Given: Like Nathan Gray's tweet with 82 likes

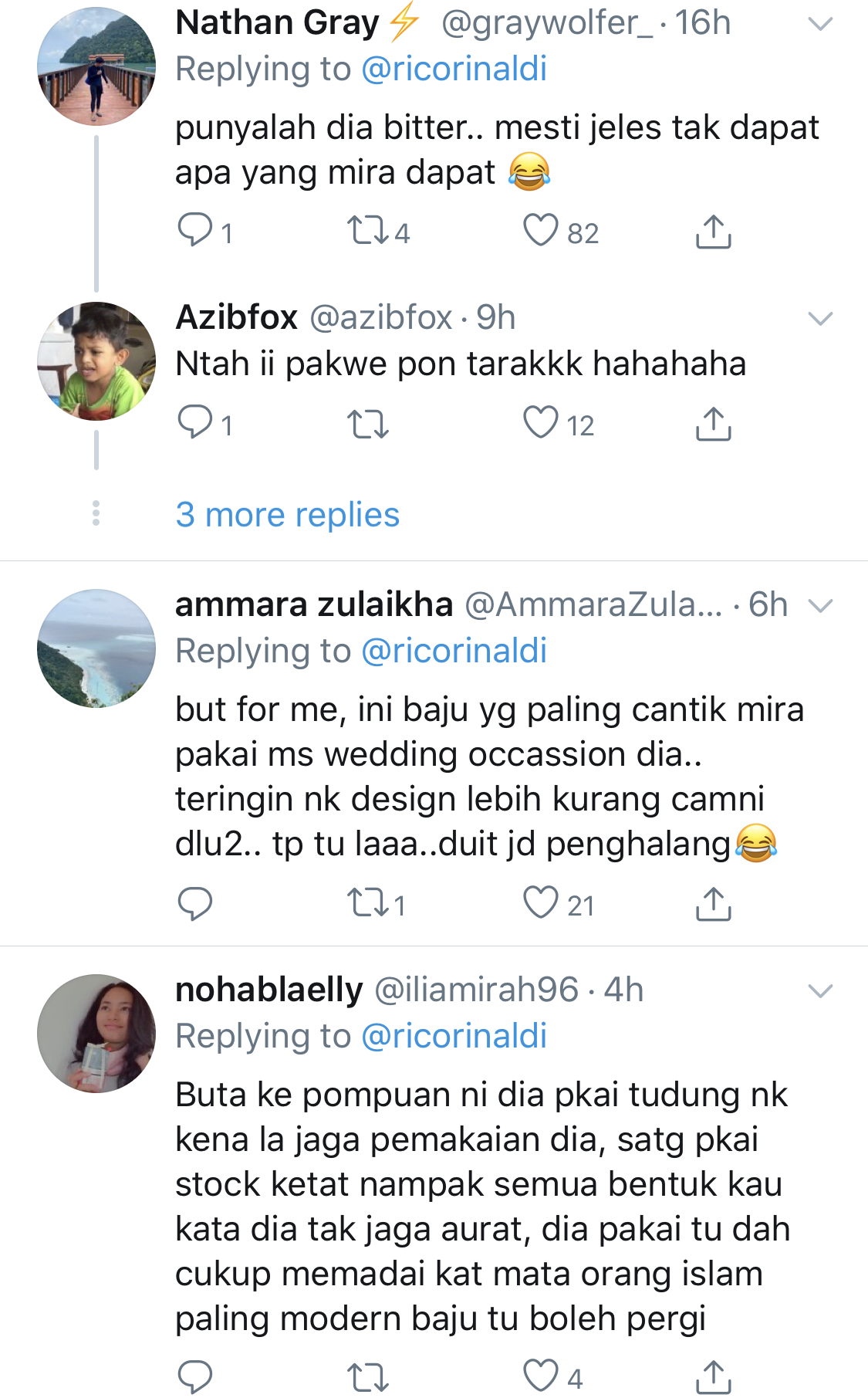Looking at the screenshot, I should tap(540, 231).
